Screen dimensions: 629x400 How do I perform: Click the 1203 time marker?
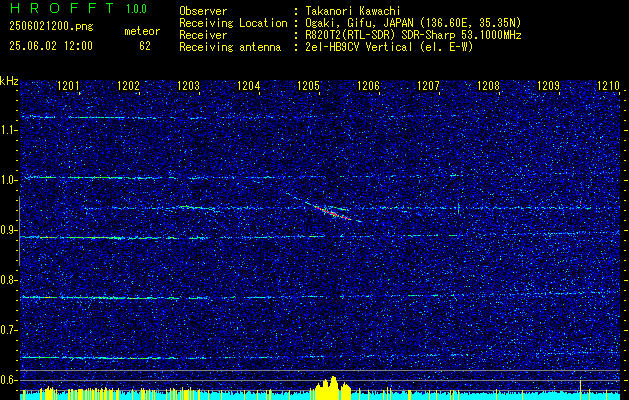pos(189,85)
